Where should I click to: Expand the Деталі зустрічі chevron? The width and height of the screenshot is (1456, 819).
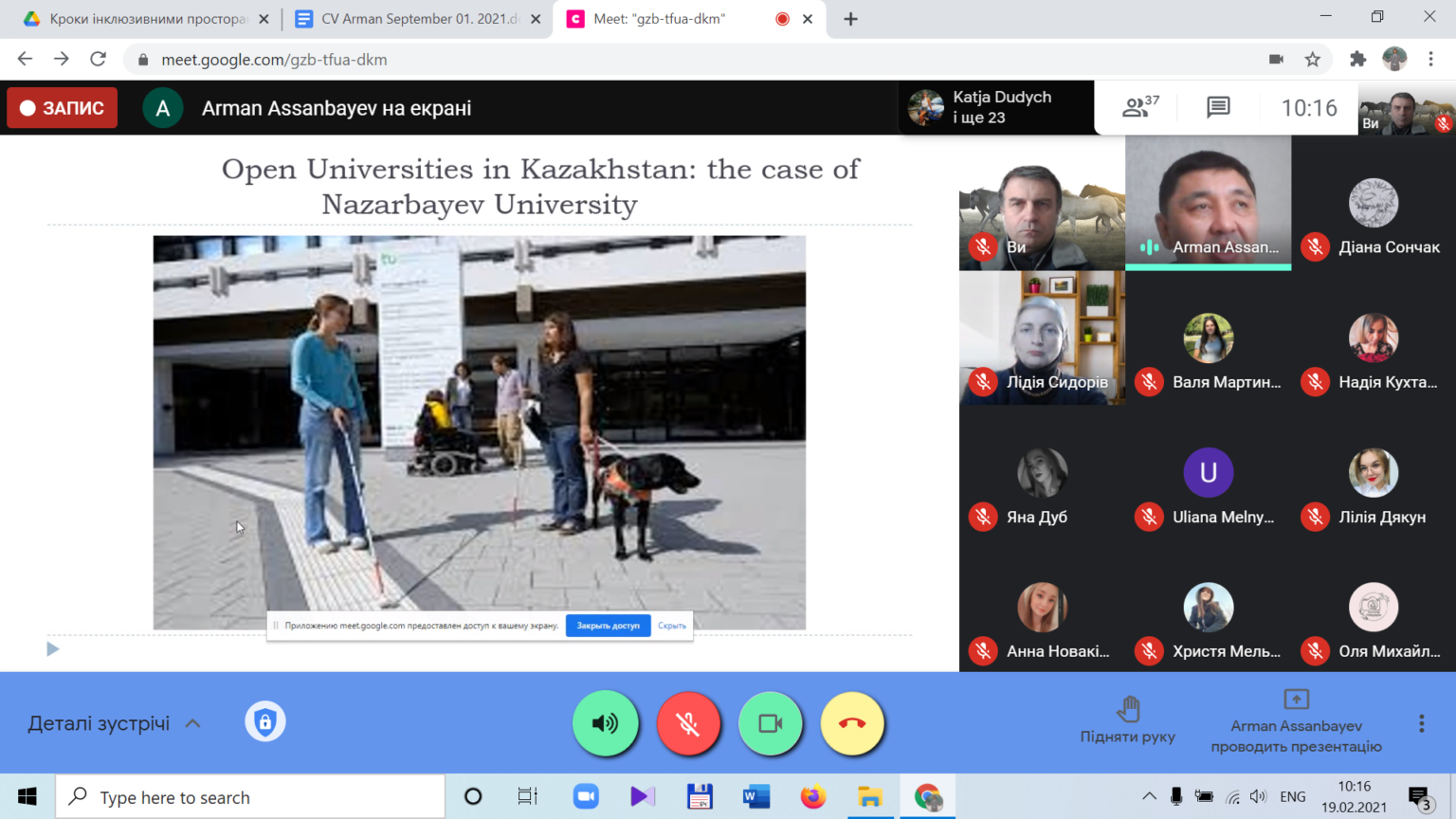click(193, 723)
